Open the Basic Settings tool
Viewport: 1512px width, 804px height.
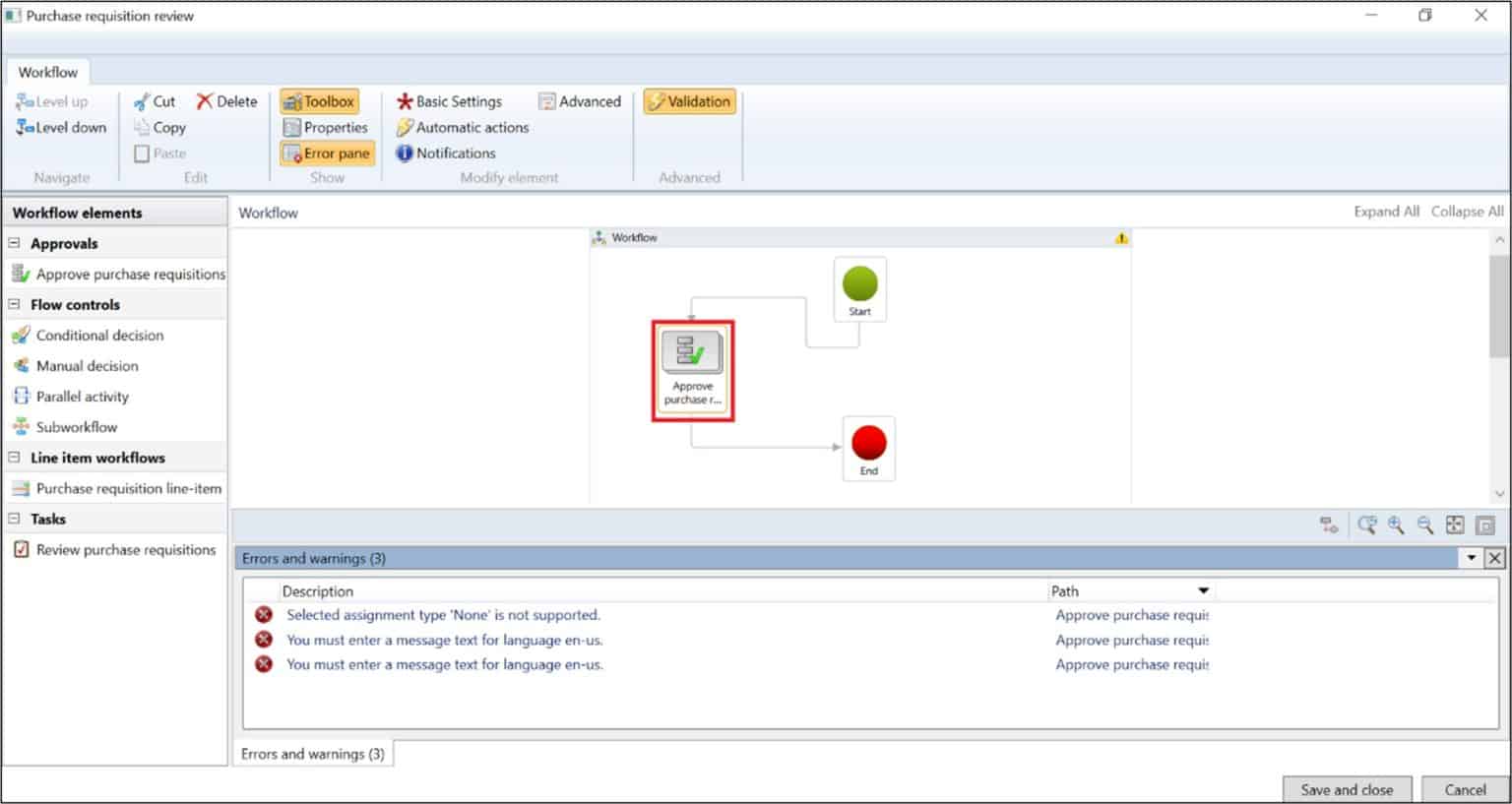[450, 100]
